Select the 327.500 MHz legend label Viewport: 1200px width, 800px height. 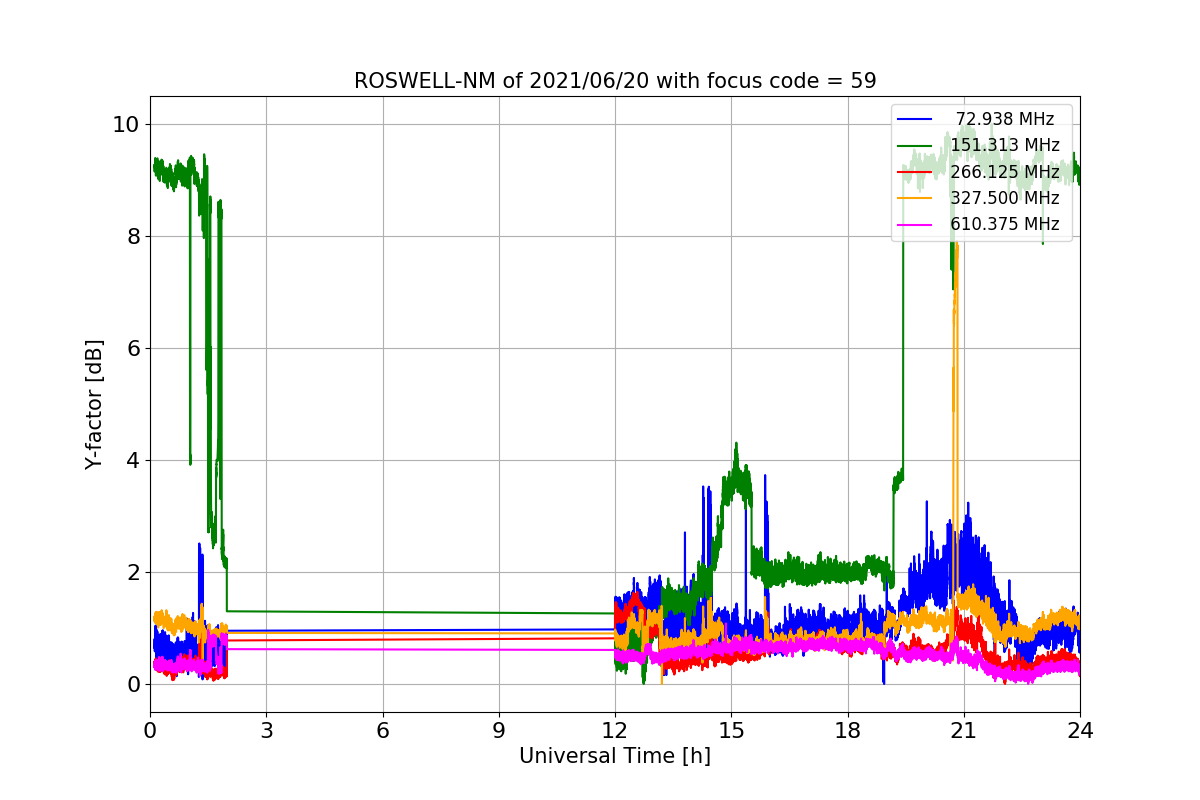pos(1005,198)
